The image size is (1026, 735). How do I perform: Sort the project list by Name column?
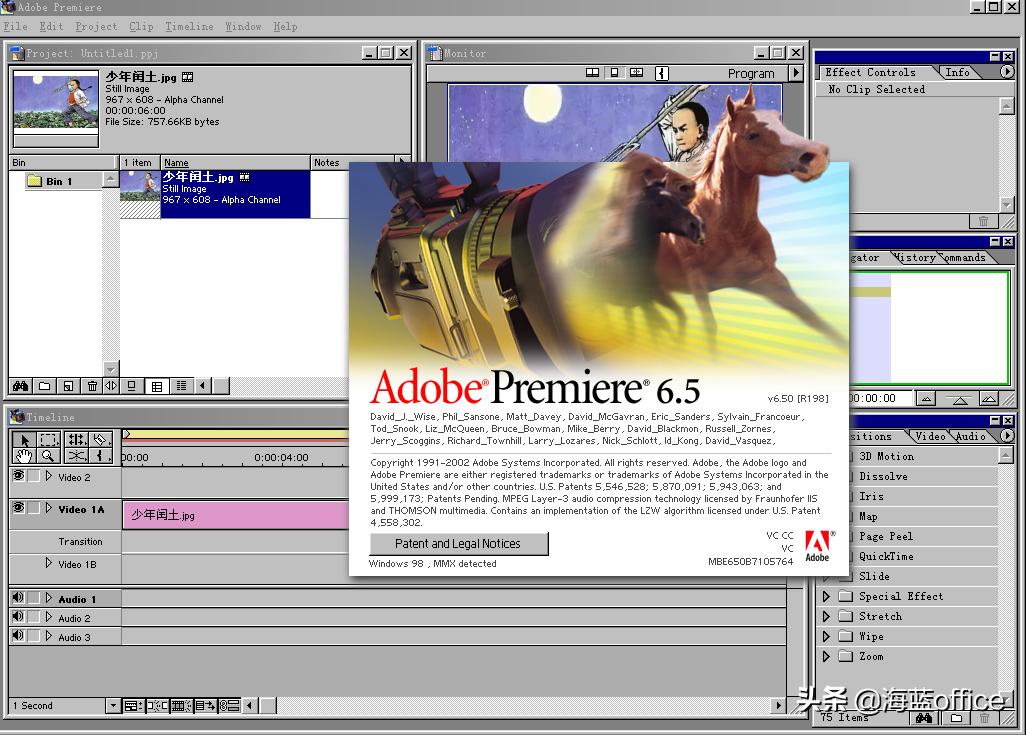pos(235,162)
